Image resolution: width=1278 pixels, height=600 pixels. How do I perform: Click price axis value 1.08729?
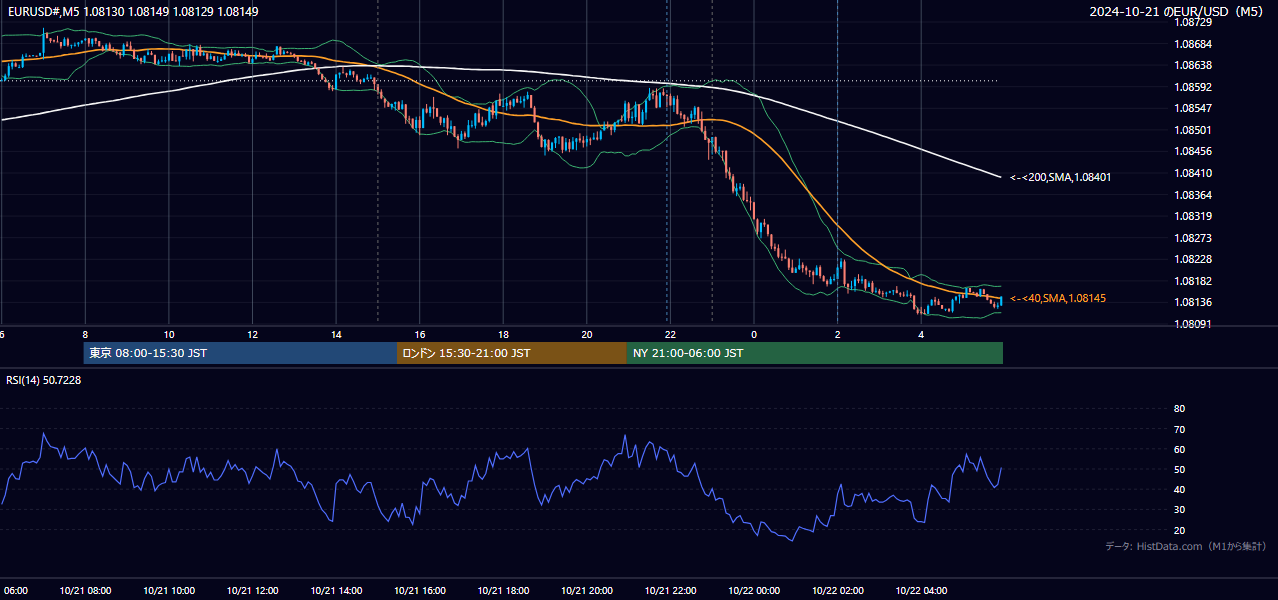(x=1192, y=22)
